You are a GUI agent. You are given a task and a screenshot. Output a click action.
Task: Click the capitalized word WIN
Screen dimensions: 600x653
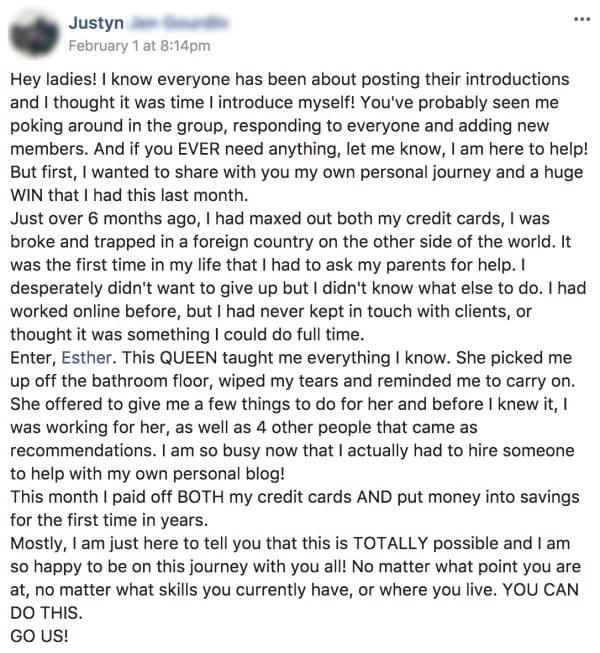[x=27, y=195]
